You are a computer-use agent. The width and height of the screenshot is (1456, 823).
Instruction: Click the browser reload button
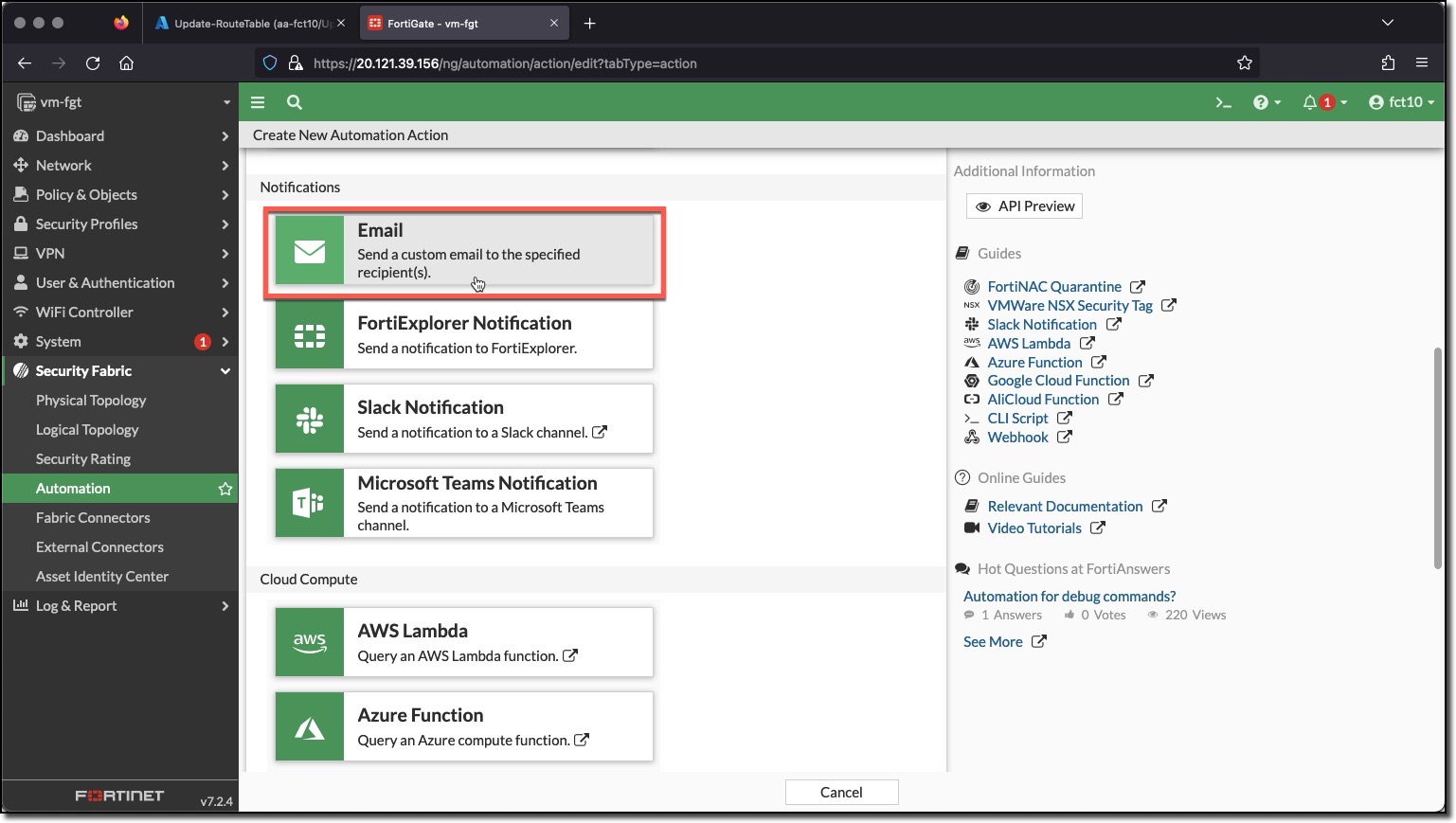pyautogui.click(x=93, y=63)
